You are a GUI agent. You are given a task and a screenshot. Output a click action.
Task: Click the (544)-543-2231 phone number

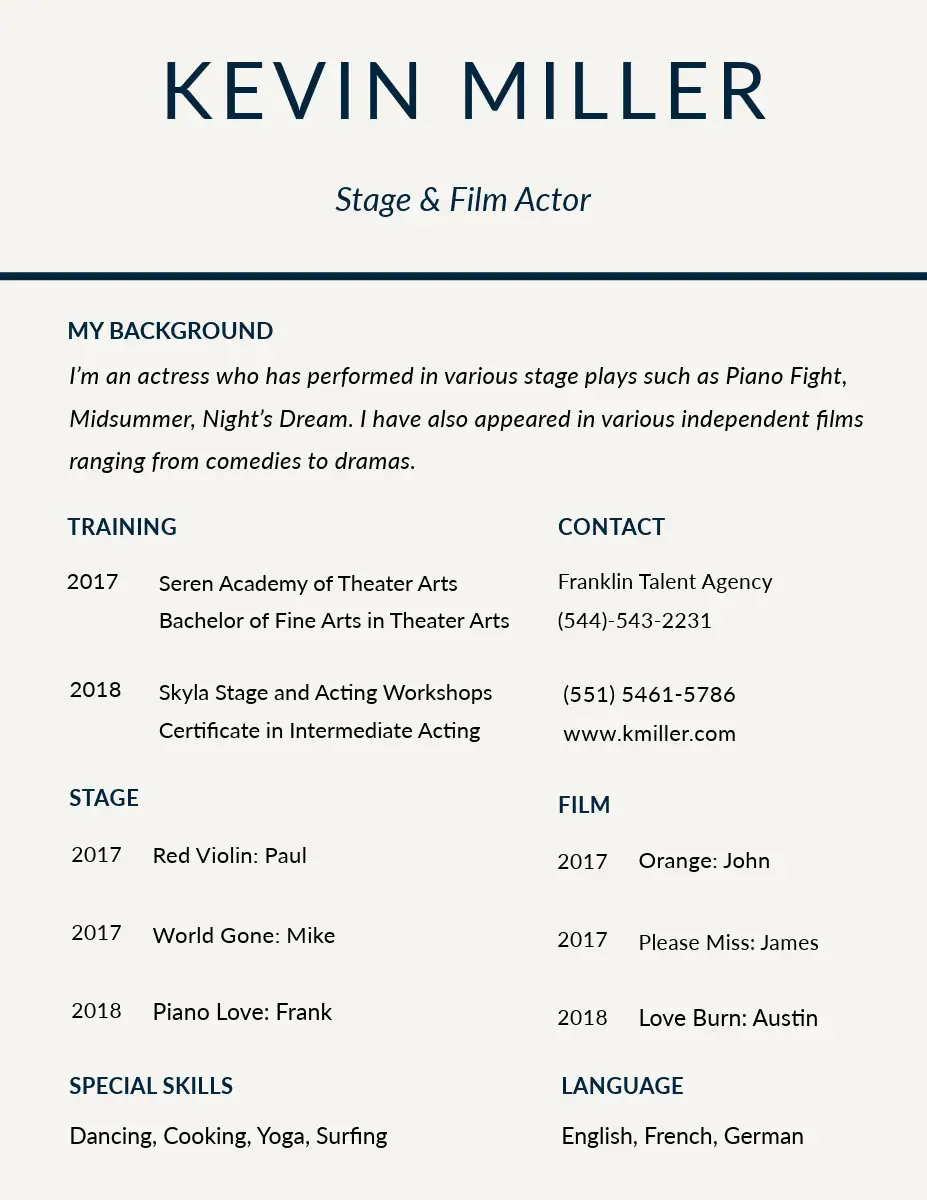click(x=634, y=621)
